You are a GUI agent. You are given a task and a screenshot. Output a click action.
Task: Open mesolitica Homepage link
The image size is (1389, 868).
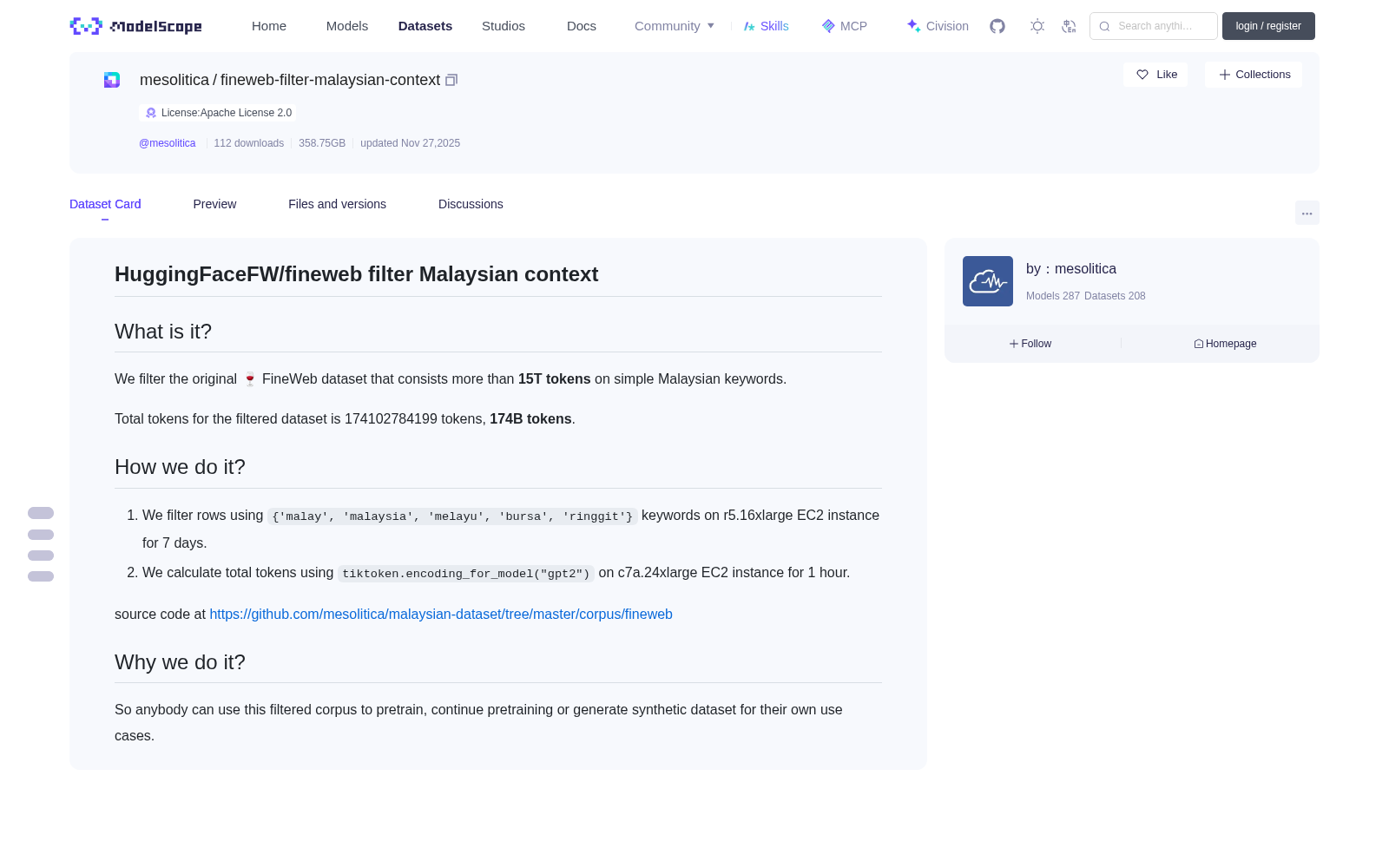(x=1225, y=344)
